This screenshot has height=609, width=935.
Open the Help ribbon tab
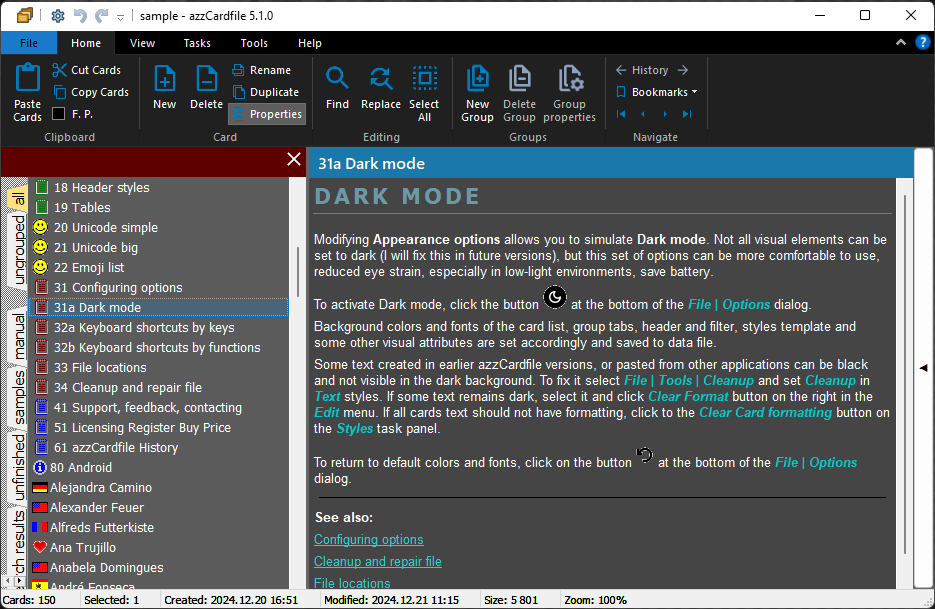pos(309,43)
